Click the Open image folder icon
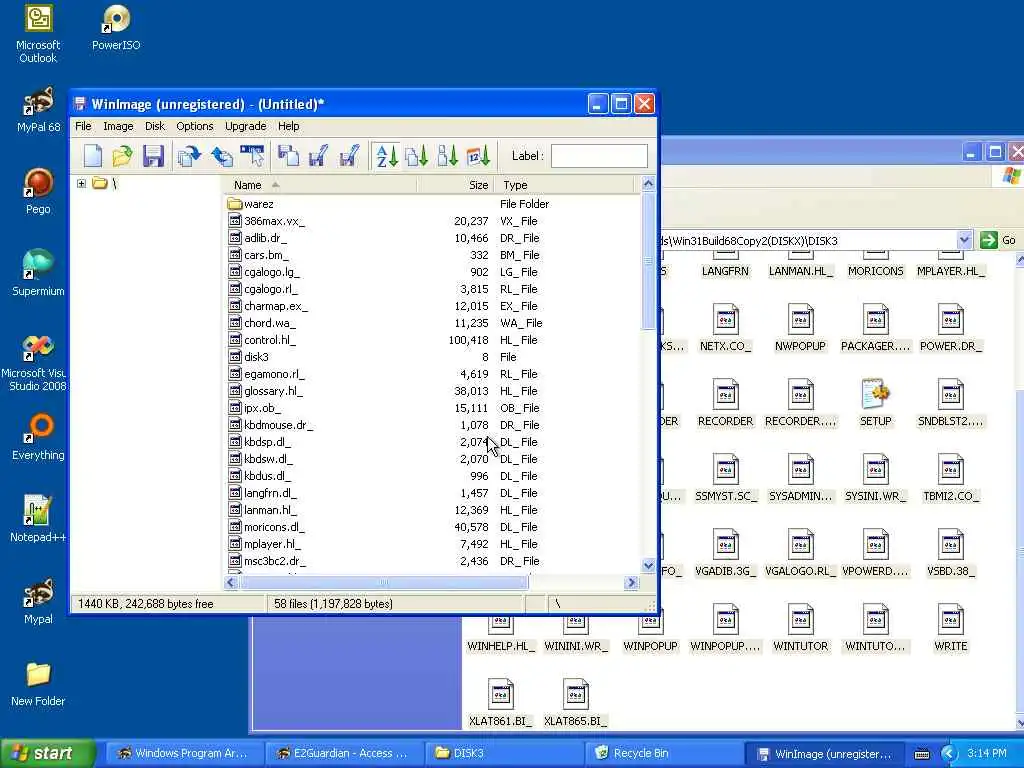The height and width of the screenshot is (768, 1024). (122, 156)
